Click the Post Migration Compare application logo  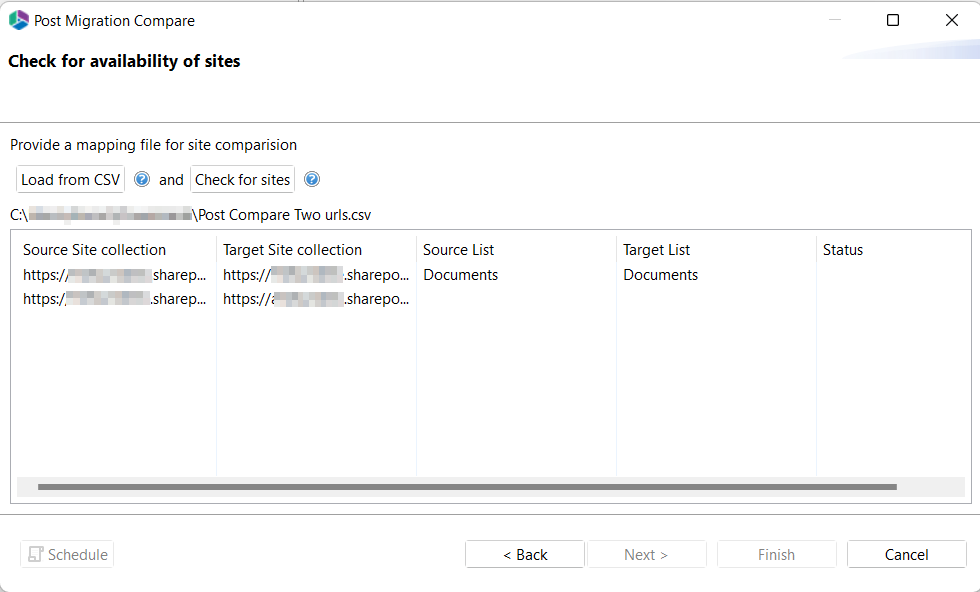(x=17, y=19)
